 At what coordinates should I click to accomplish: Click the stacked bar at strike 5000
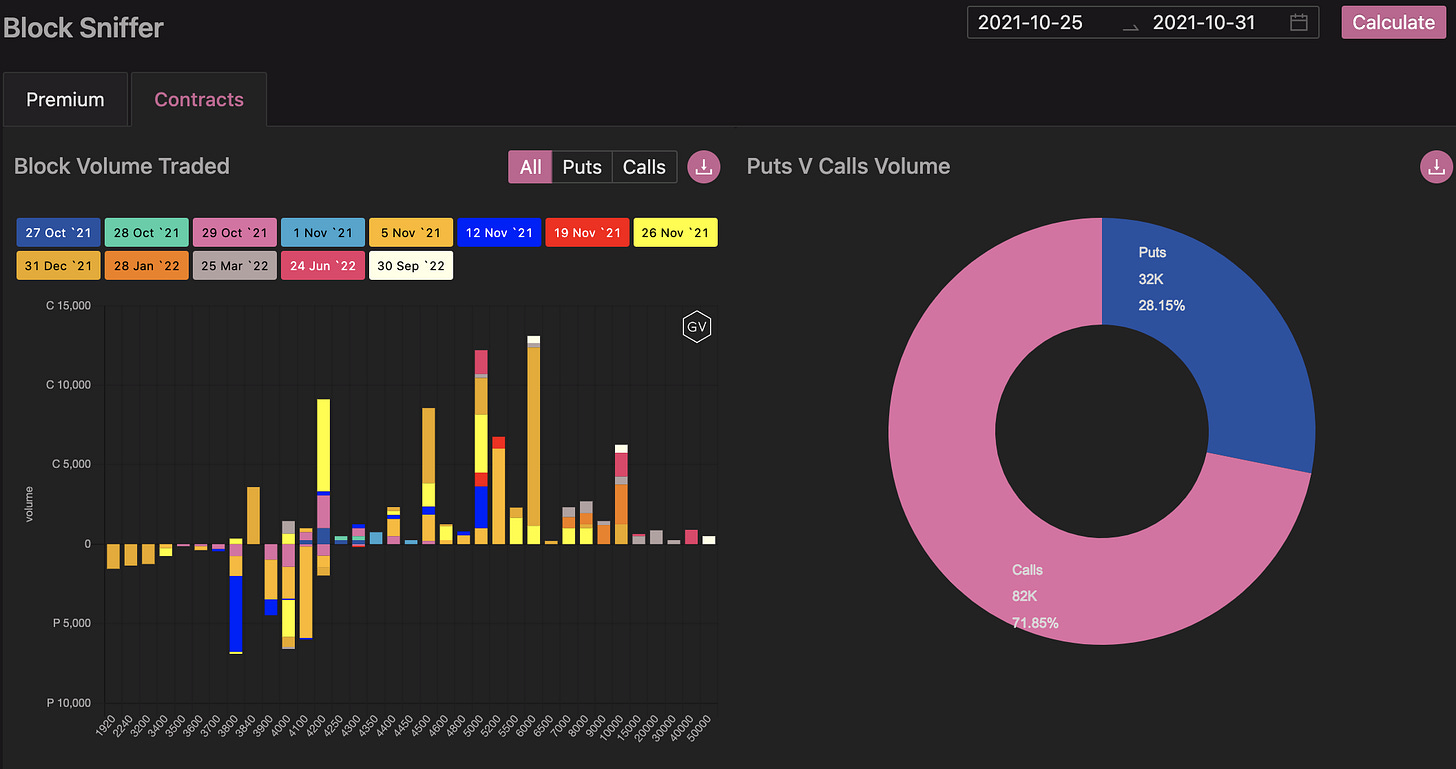click(481, 447)
